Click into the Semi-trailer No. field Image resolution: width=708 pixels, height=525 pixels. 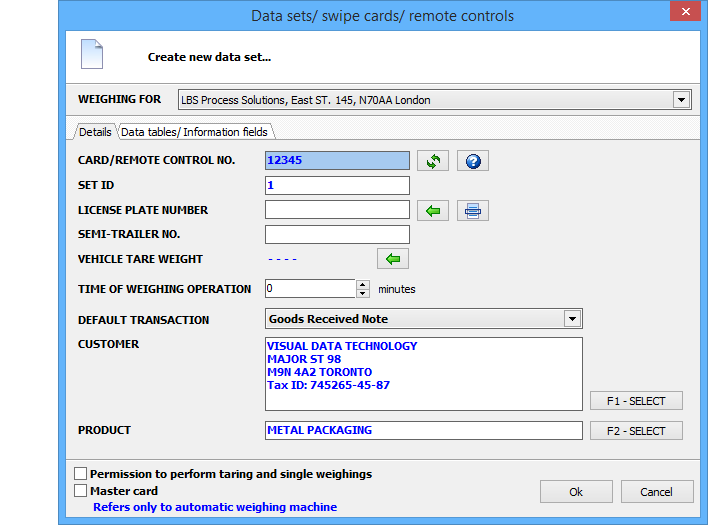pyautogui.click(x=337, y=235)
